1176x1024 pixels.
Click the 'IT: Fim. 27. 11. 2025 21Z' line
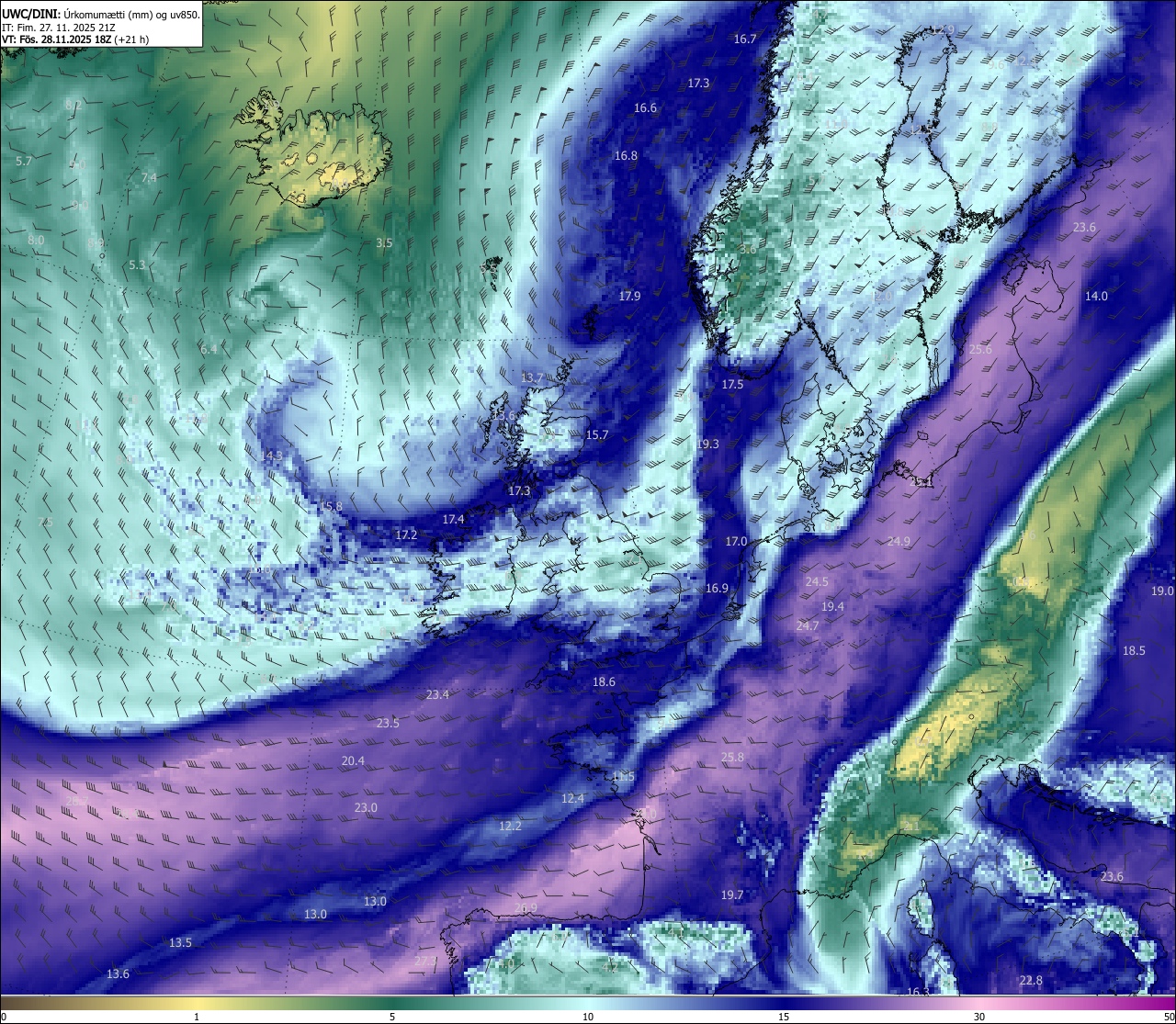pyautogui.click(x=59, y=28)
